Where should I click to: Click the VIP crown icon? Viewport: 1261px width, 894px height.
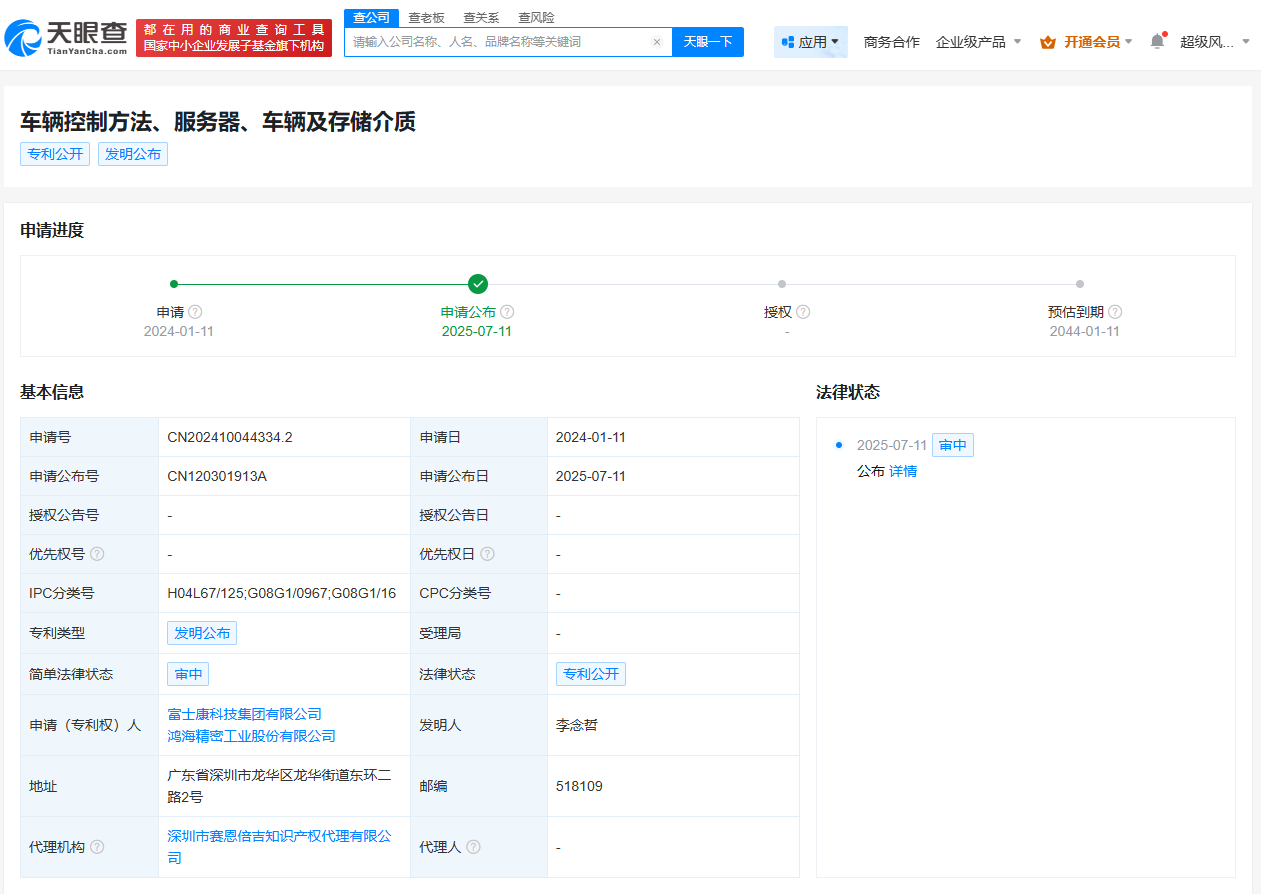[1048, 42]
